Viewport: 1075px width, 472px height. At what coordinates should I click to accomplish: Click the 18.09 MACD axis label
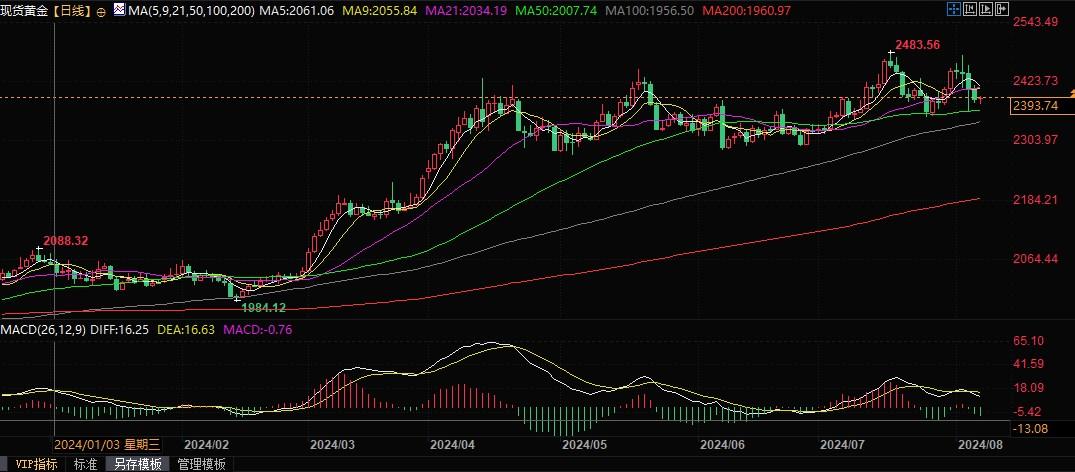[1028, 388]
